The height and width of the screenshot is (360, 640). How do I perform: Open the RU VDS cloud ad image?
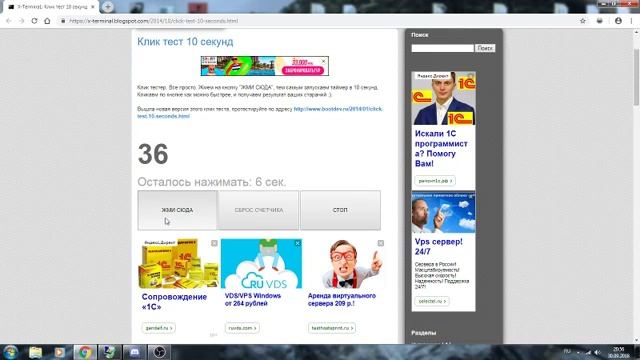pos(261,264)
